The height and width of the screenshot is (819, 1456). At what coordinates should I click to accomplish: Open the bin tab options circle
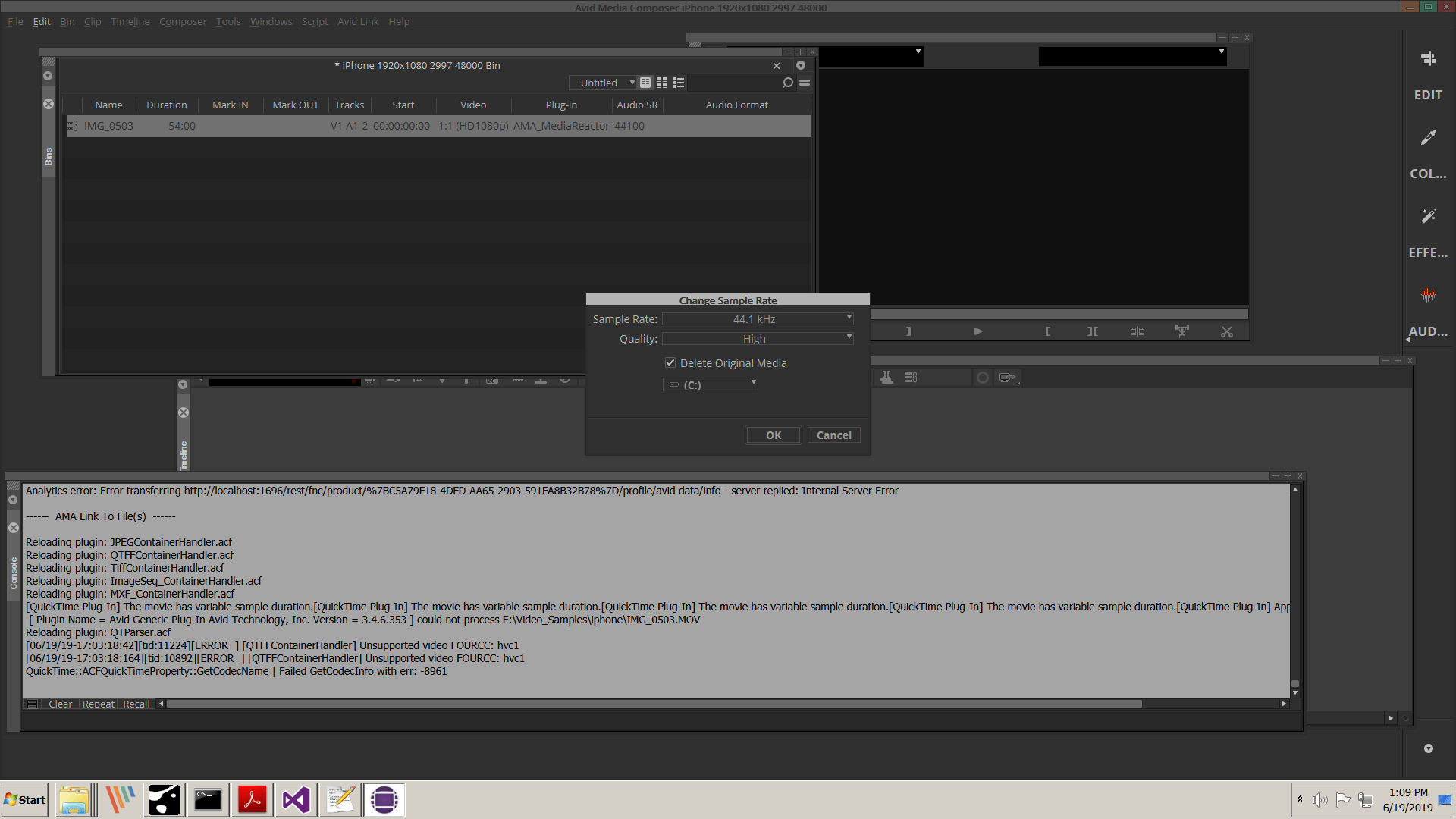point(801,65)
